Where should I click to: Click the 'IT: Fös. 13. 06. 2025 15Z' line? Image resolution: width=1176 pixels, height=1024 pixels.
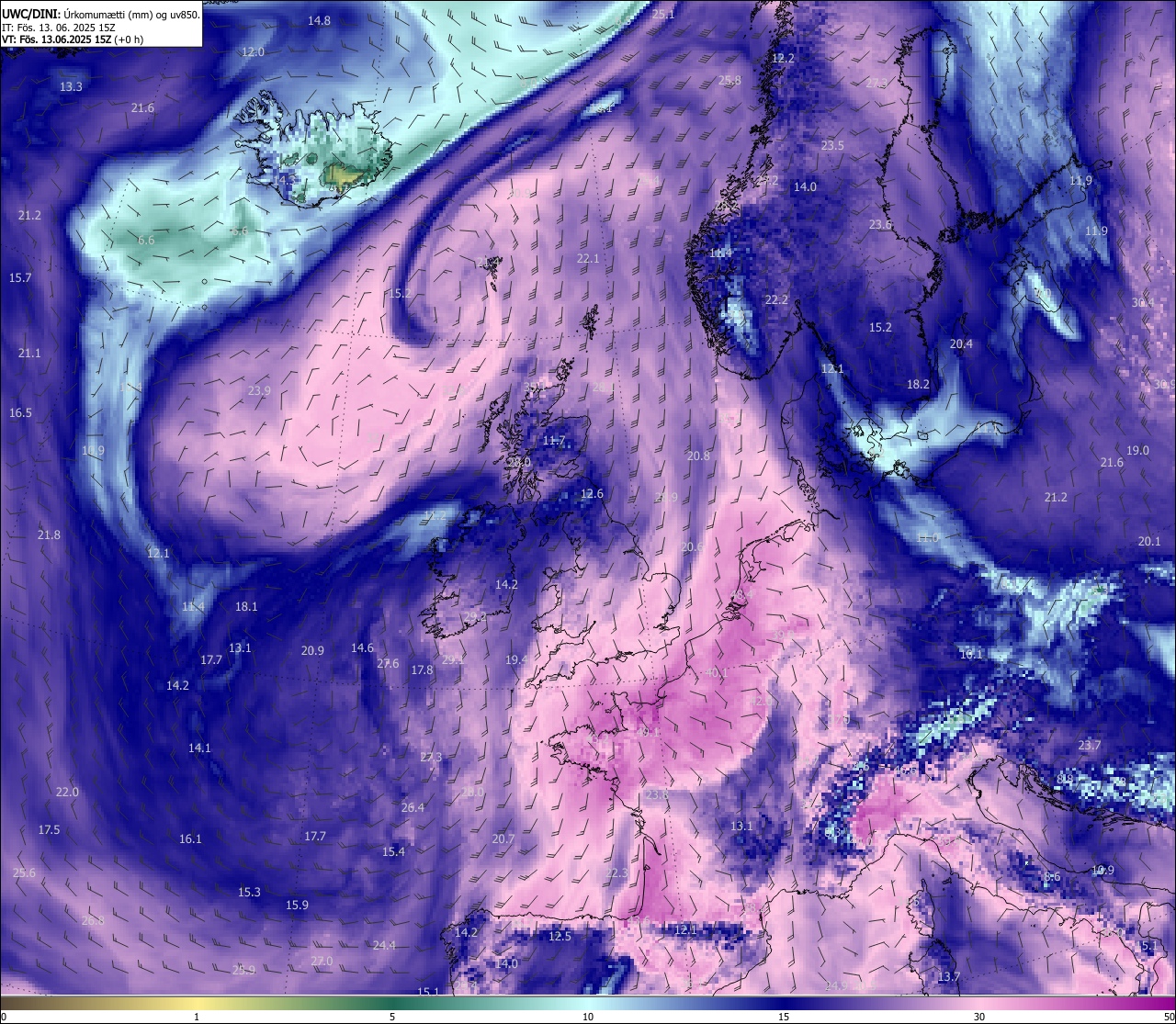click(58, 27)
